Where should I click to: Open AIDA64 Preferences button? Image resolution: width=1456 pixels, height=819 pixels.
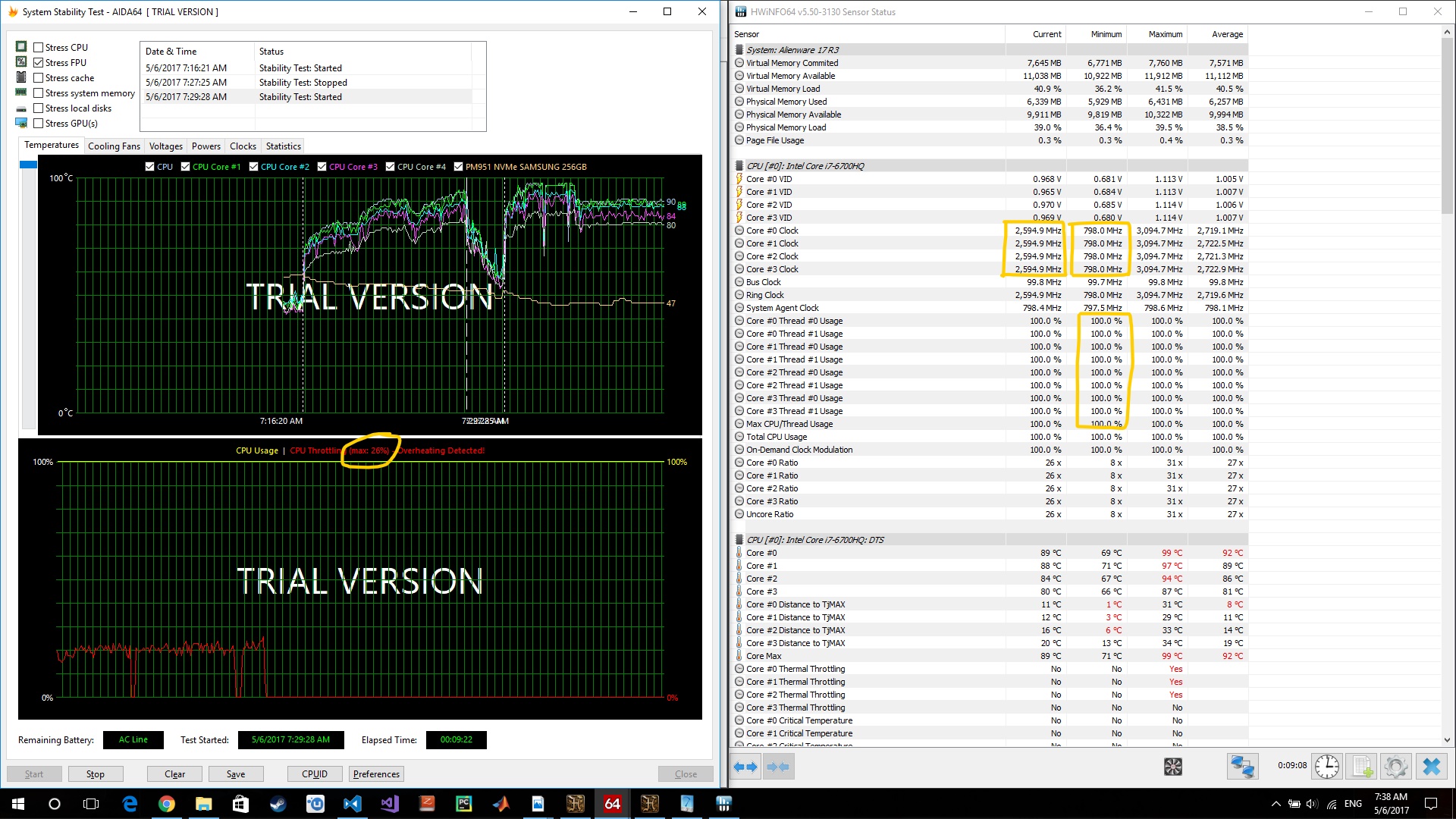point(376,774)
